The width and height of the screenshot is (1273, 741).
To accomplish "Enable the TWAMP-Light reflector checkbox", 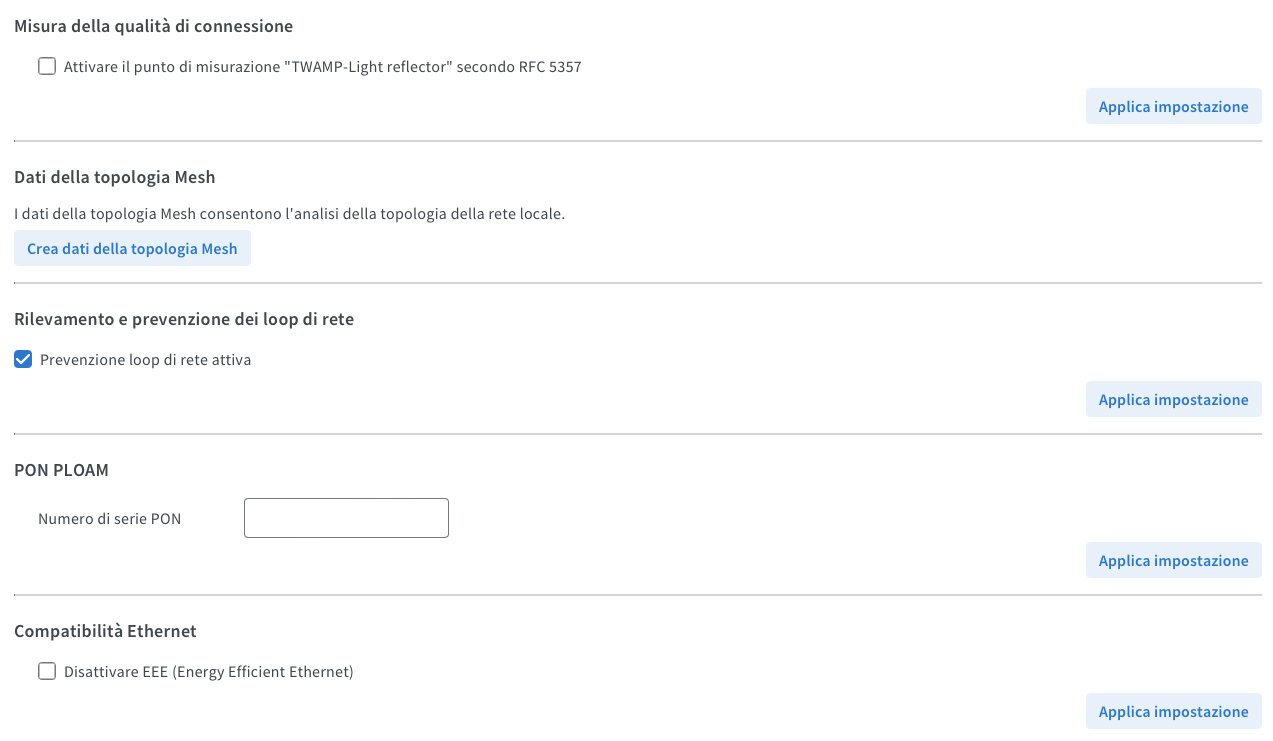I will 47,67.
